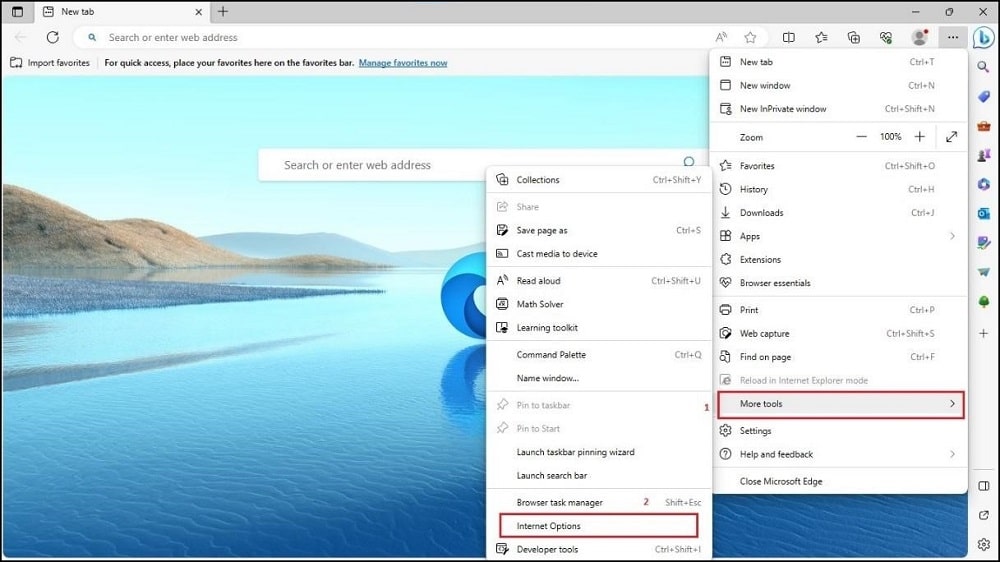Viewport: 1000px width, 562px height.
Task: Open Developer tools
Action: pyautogui.click(x=599, y=549)
